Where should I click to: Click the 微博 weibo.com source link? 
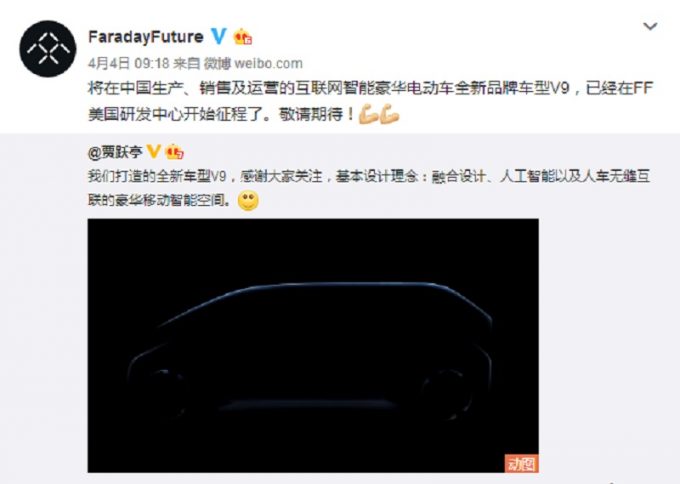pos(253,63)
